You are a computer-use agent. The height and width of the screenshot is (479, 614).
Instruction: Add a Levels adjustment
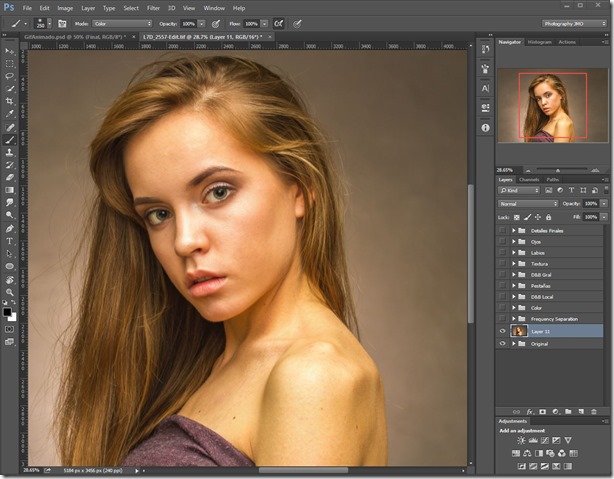pyautogui.click(x=533, y=440)
